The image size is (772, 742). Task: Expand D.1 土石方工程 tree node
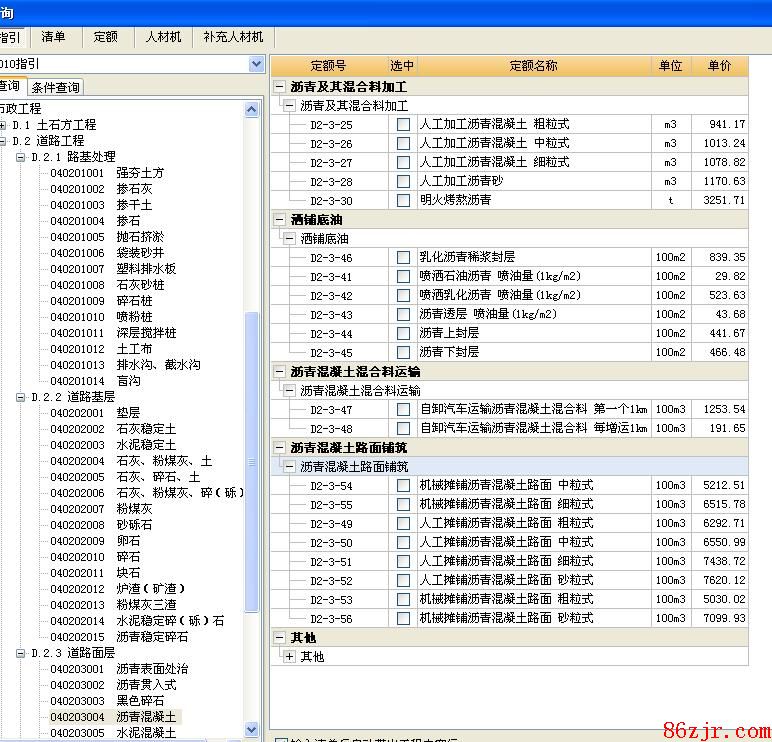coord(3,125)
